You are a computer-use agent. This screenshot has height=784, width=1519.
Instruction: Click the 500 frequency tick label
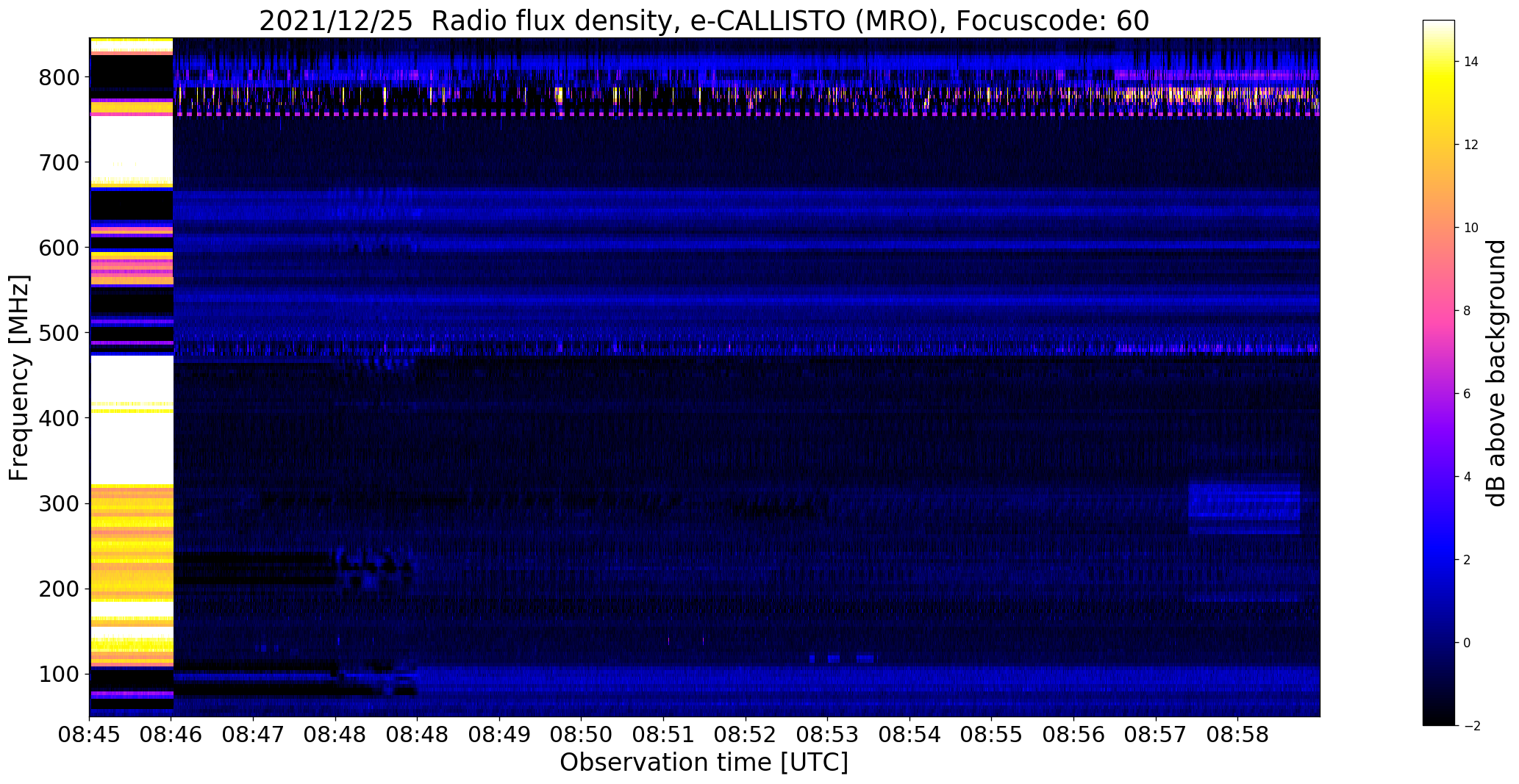point(58,333)
